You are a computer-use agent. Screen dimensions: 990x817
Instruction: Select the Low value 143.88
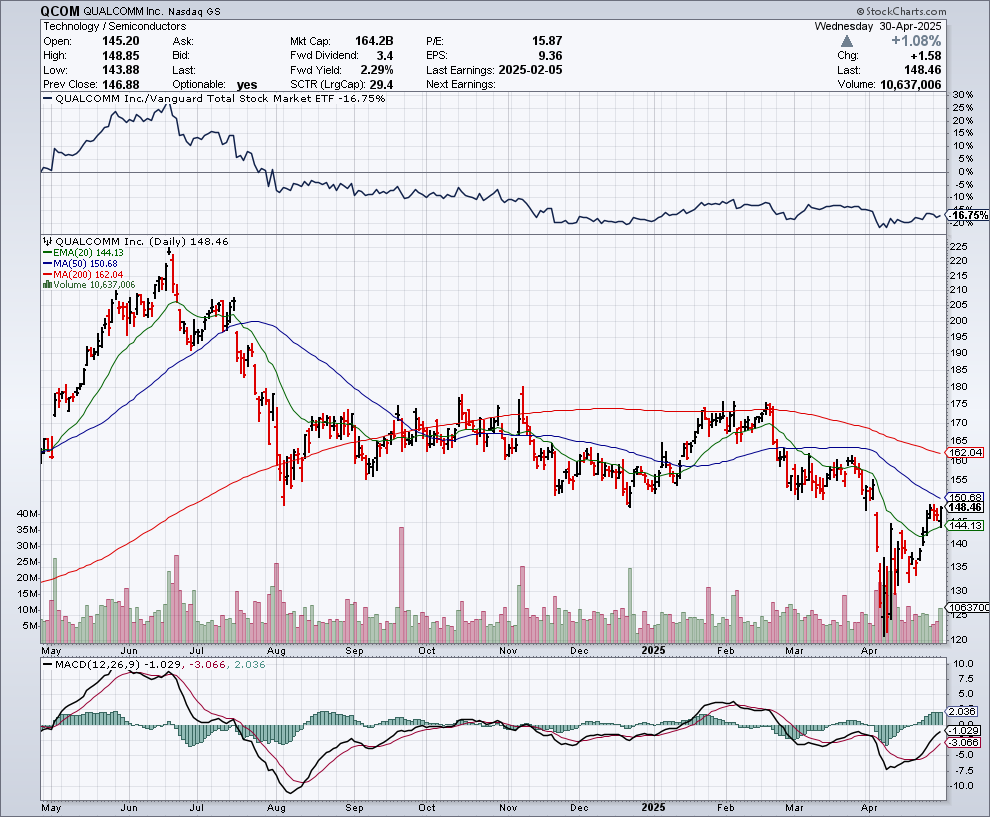121,70
